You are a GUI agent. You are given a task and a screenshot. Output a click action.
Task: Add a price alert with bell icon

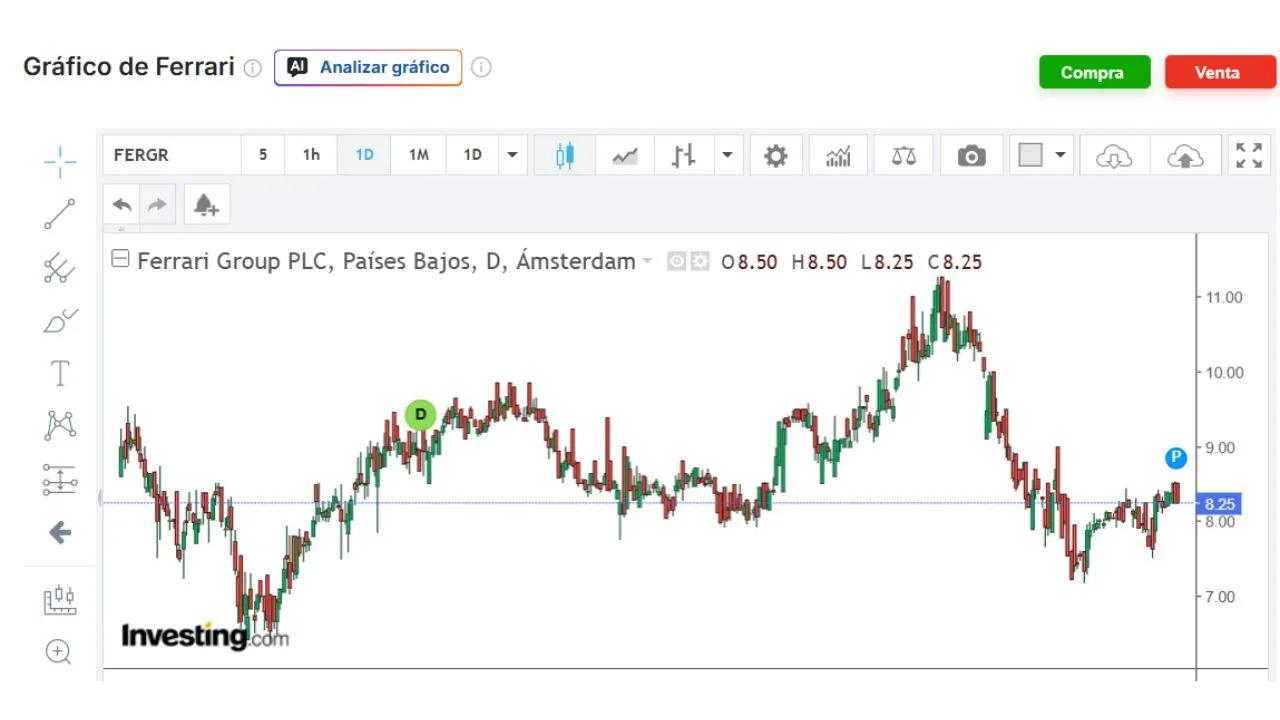coord(206,205)
